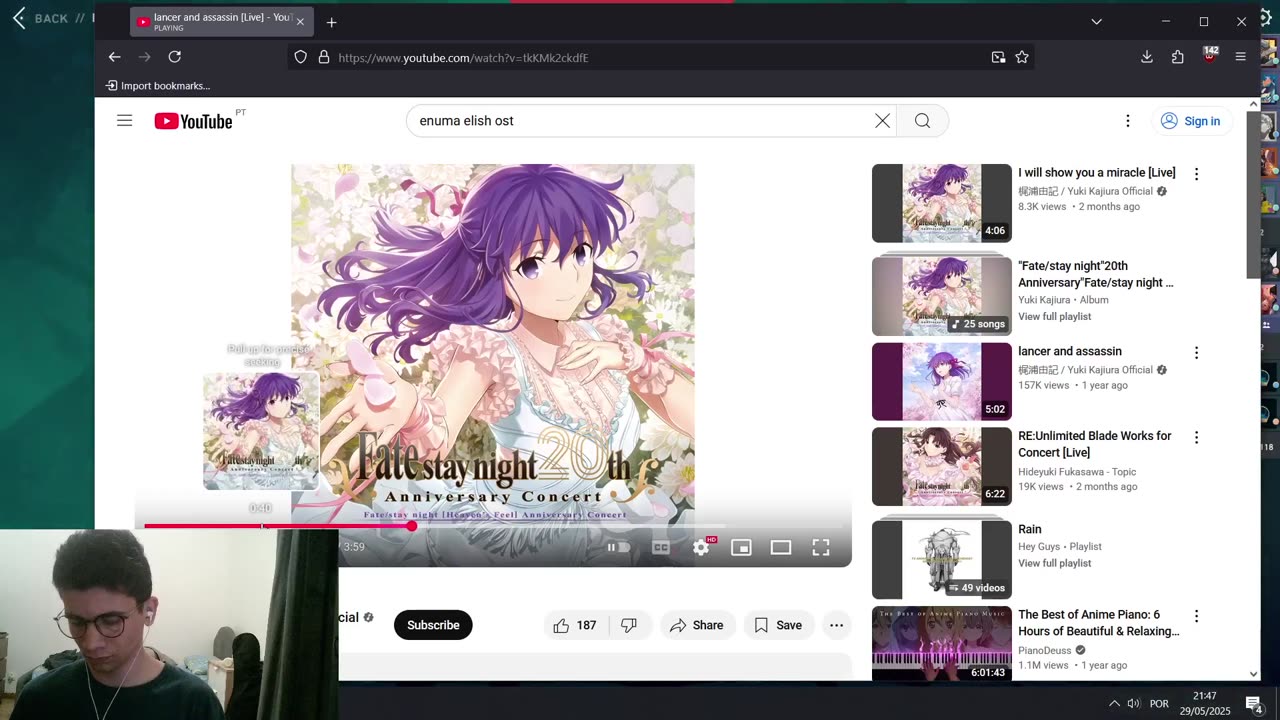Go back in browser history
The height and width of the screenshot is (720, 1280).
click(114, 57)
